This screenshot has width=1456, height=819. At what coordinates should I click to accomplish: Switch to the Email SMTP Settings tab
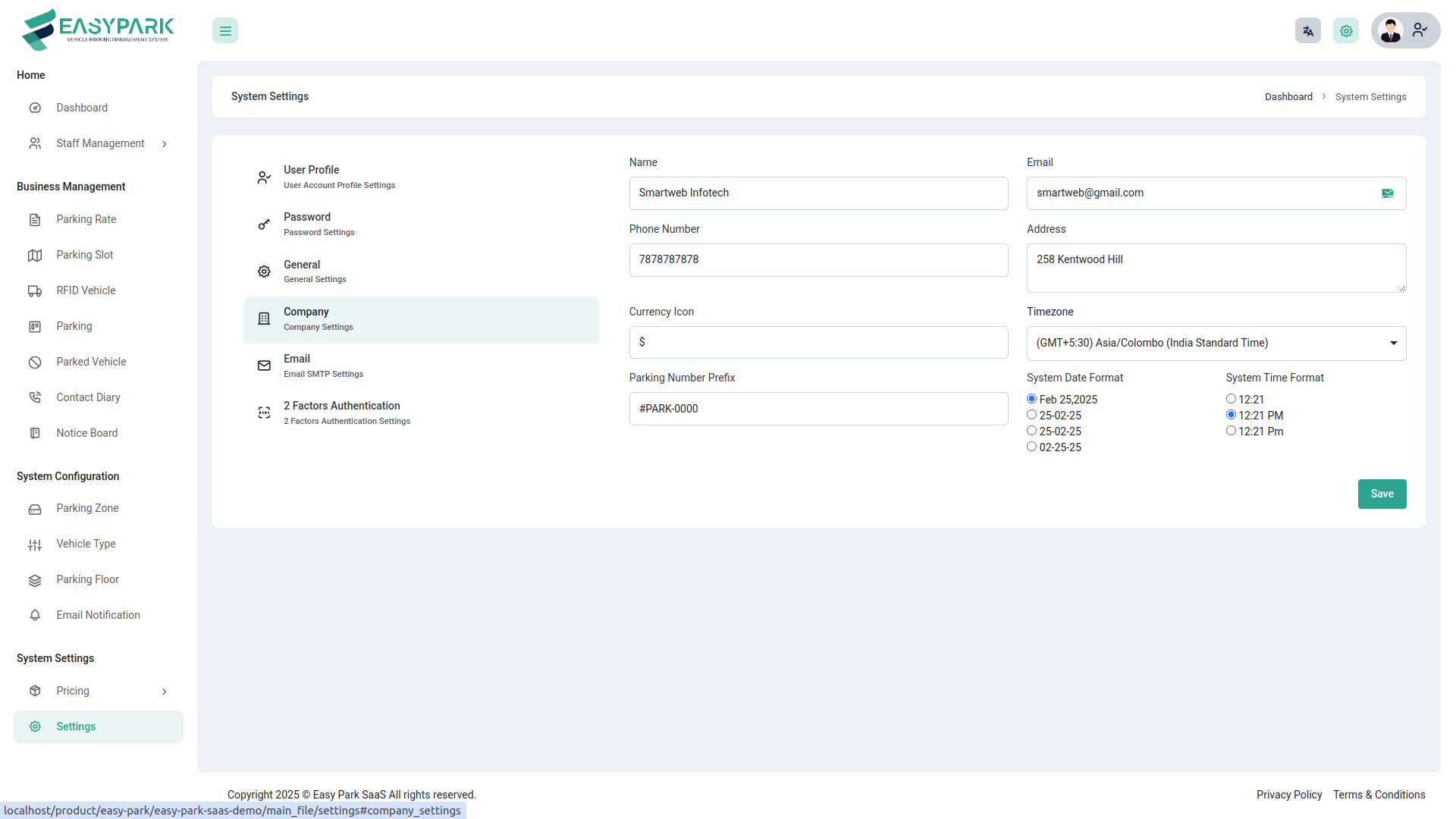point(323,366)
